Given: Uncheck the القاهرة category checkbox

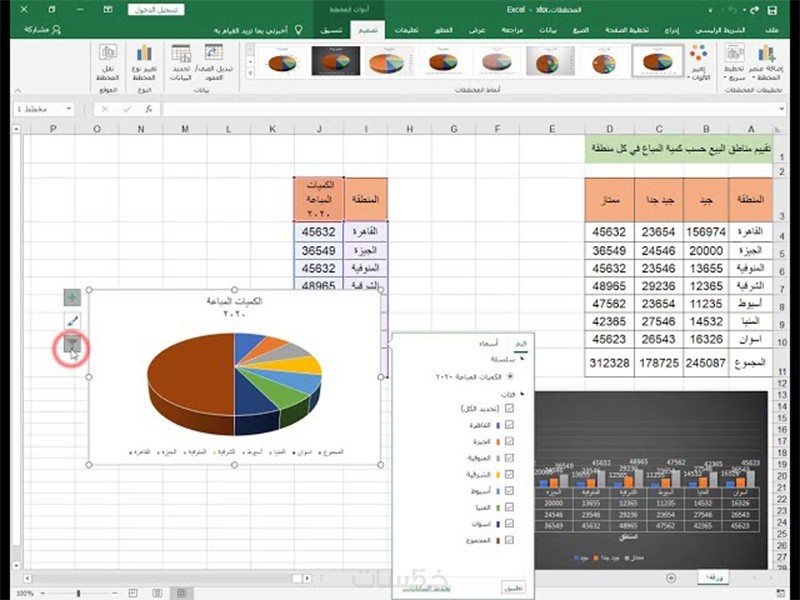Looking at the screenshot, I should point(509,425).
